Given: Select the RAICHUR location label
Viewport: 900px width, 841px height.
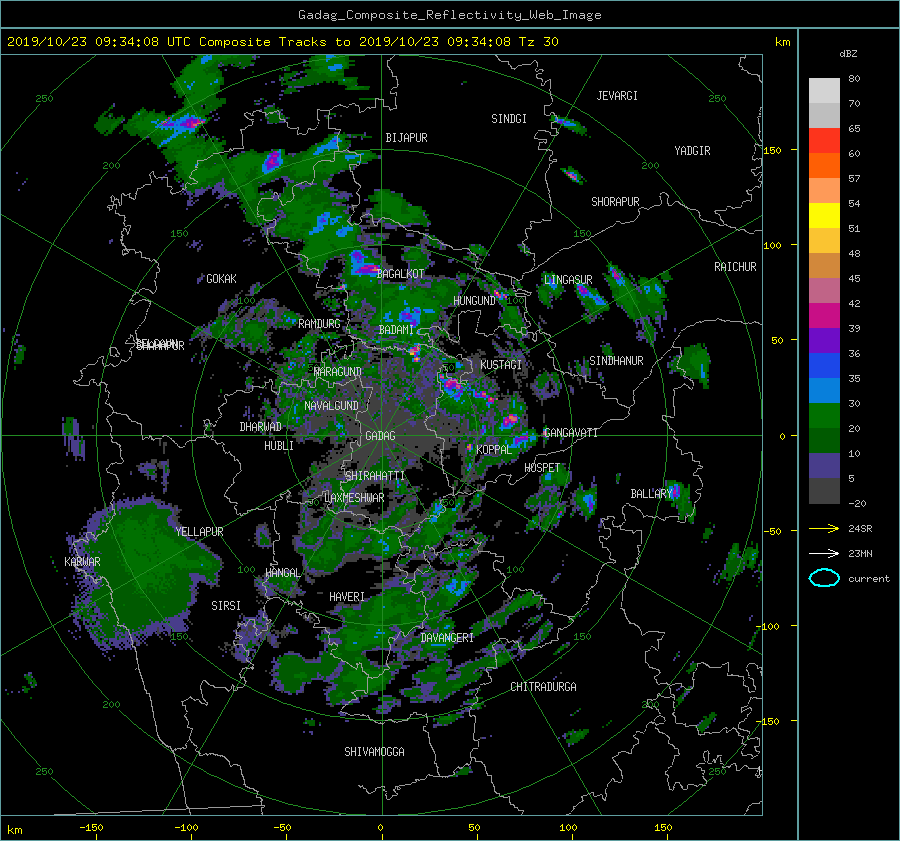Looking at the screenshot, I should [x=735, y=267].
